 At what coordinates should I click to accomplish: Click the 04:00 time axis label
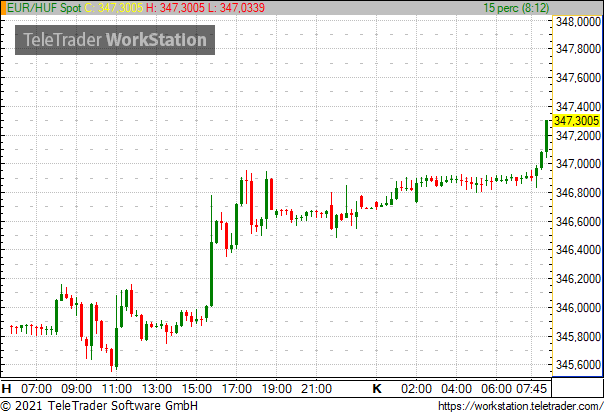pos(456,389)
